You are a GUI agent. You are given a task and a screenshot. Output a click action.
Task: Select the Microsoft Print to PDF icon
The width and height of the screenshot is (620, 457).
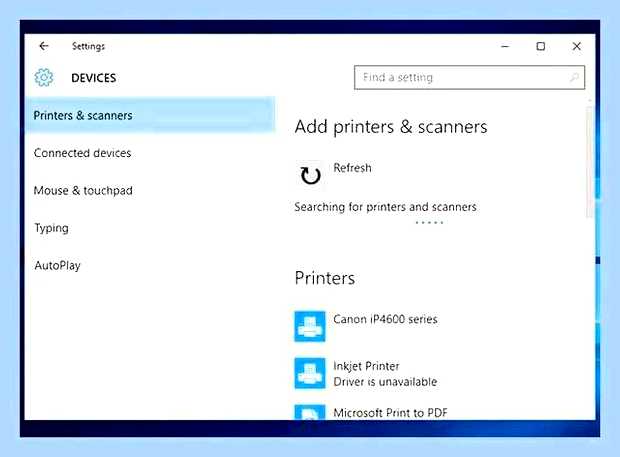tap(310, 412)
